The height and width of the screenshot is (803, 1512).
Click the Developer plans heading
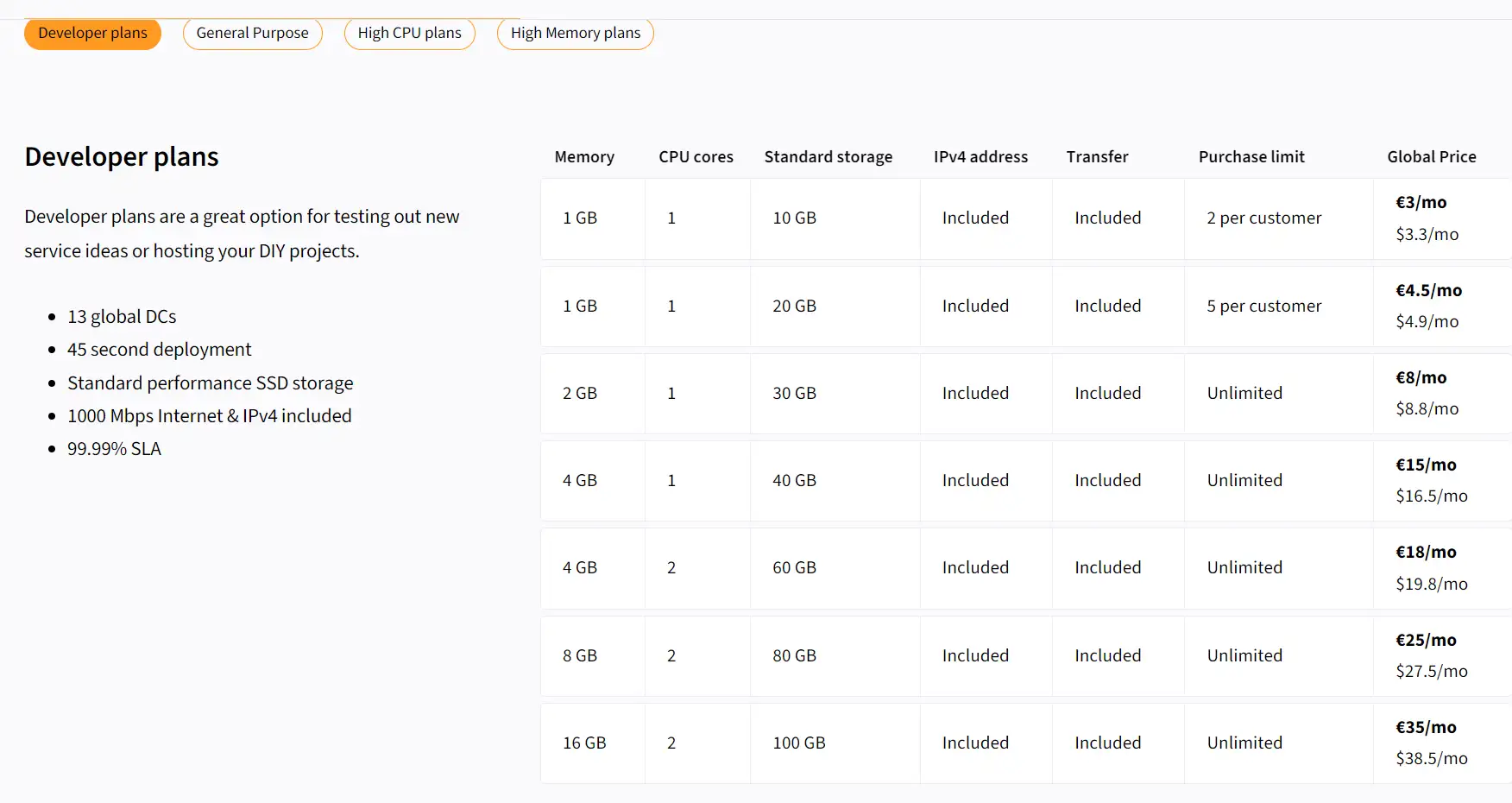[122, 157]
